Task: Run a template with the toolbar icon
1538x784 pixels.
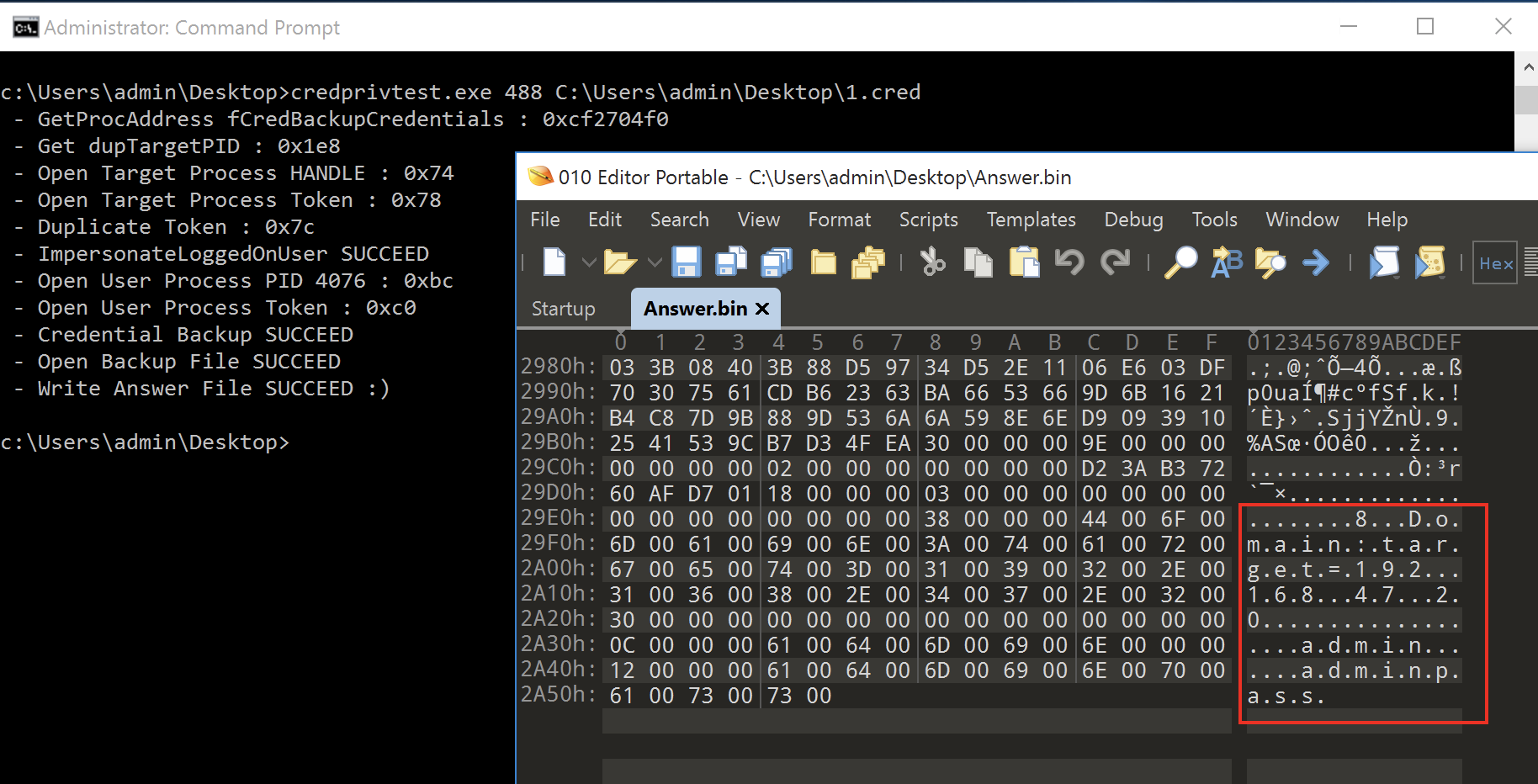Action: (1429, 262)
